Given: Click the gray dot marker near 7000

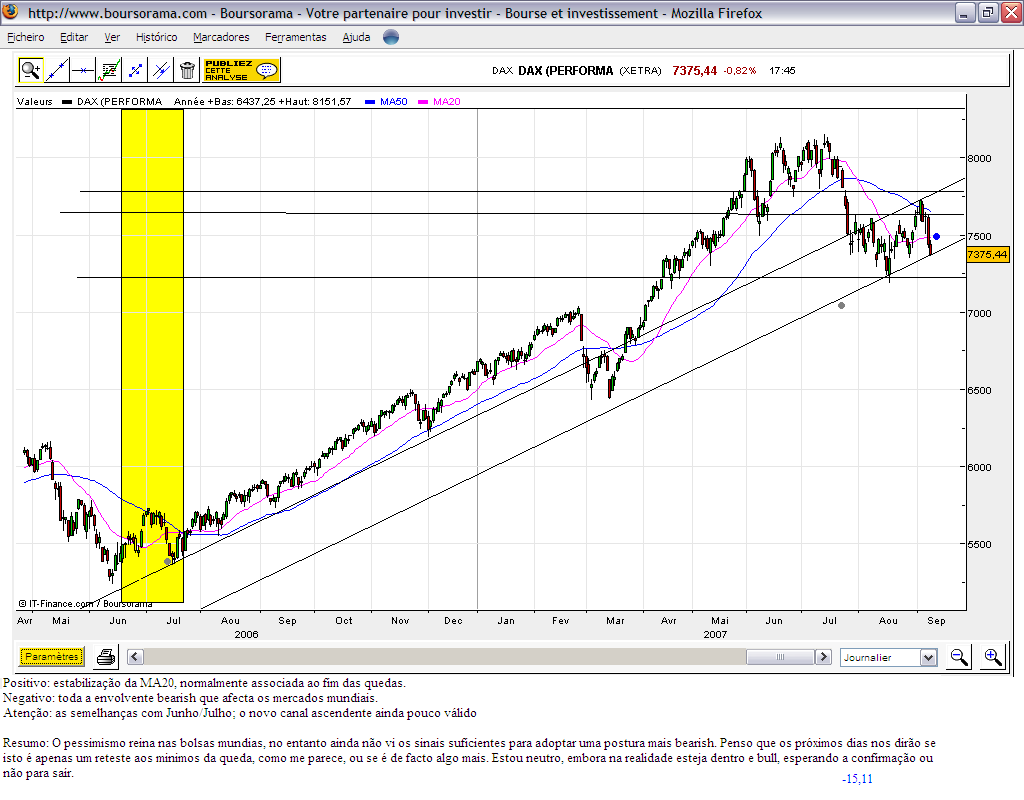Looking at the screenshot, I should point(841,305).
